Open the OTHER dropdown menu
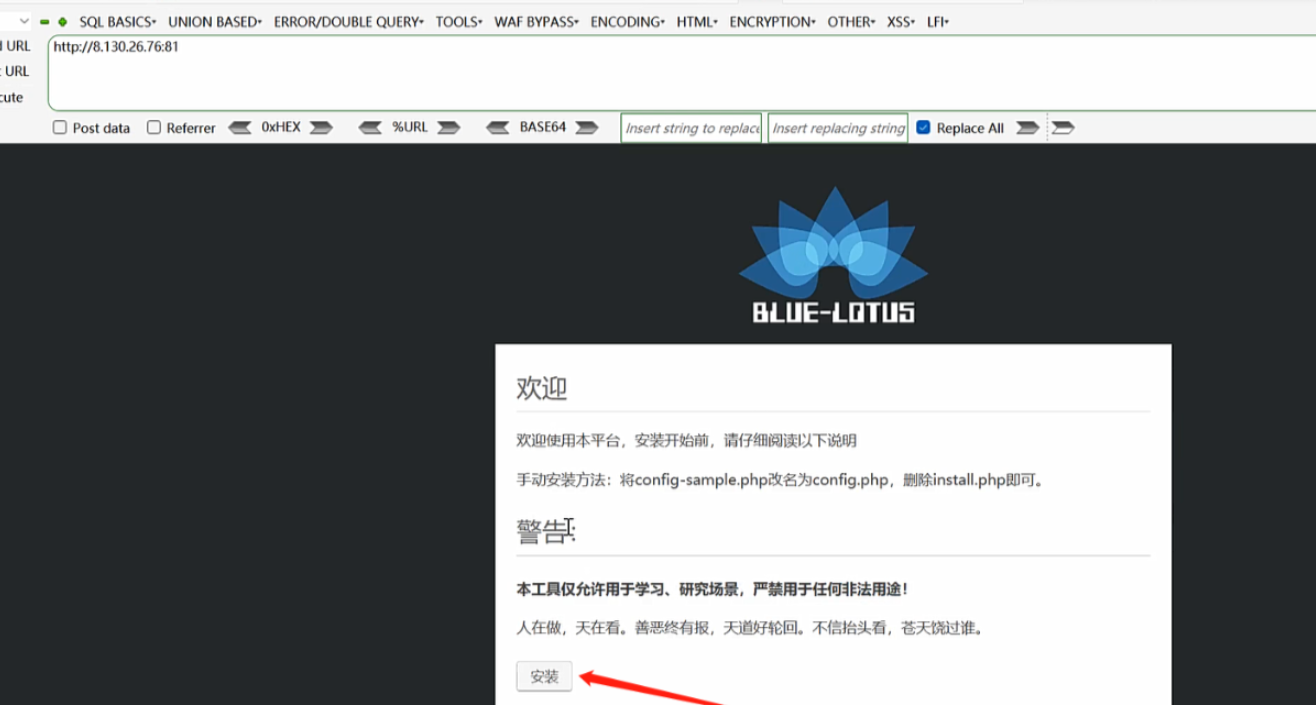The height and width of the screenshot is (705, 1316). click(851, 22)
